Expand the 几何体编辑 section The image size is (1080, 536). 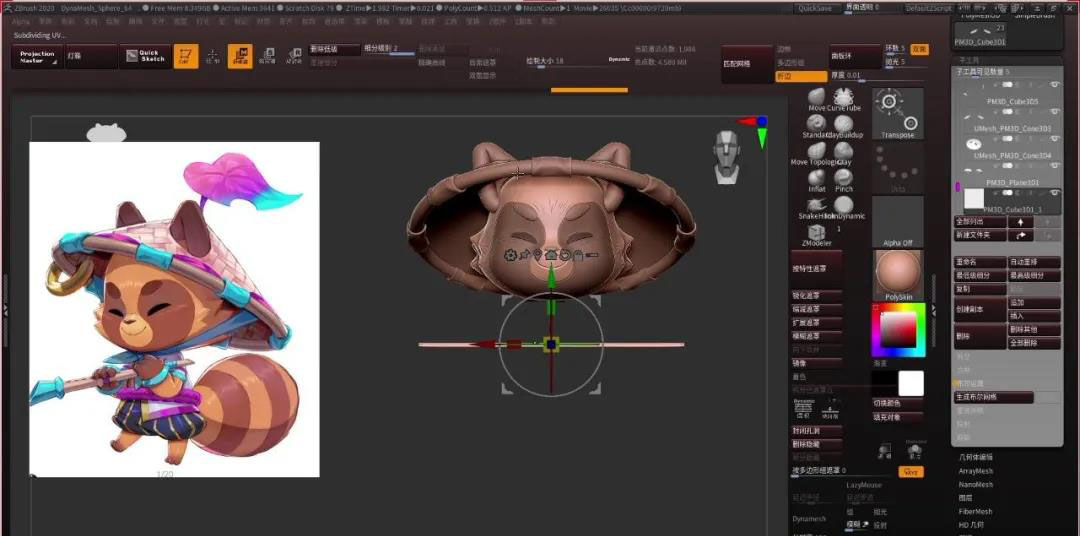pyautogui.click(x=975, y=457)
